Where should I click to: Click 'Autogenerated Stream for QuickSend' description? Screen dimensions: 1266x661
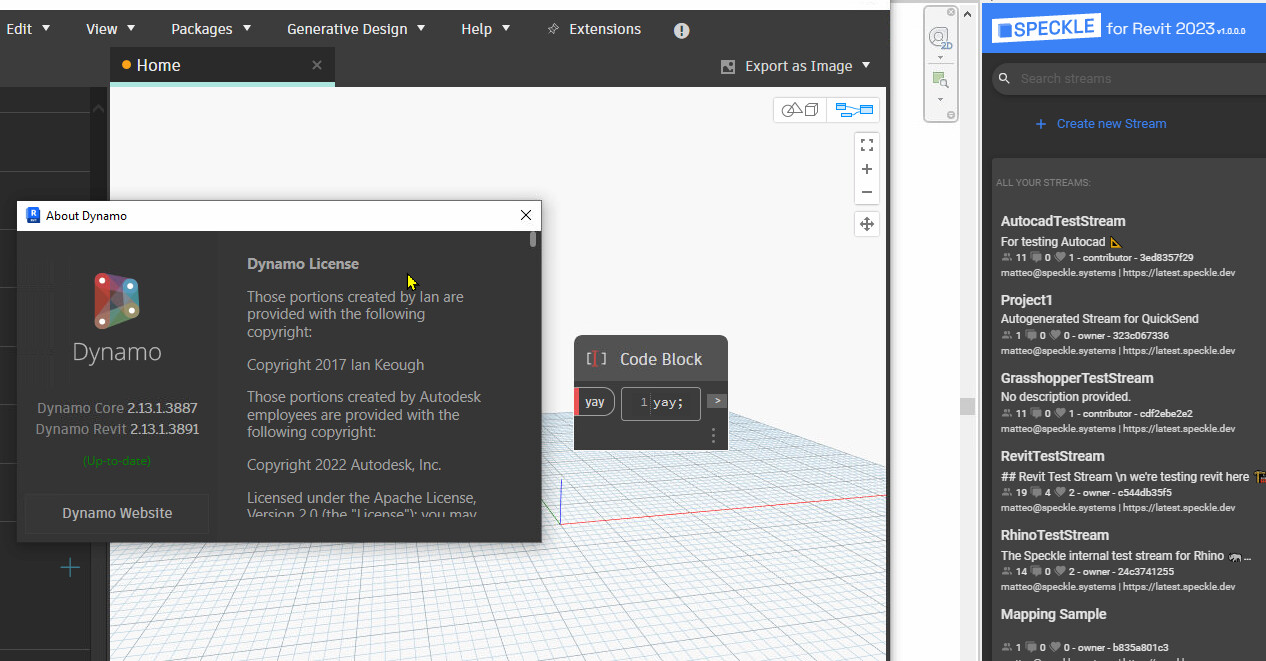point(1100,319)
